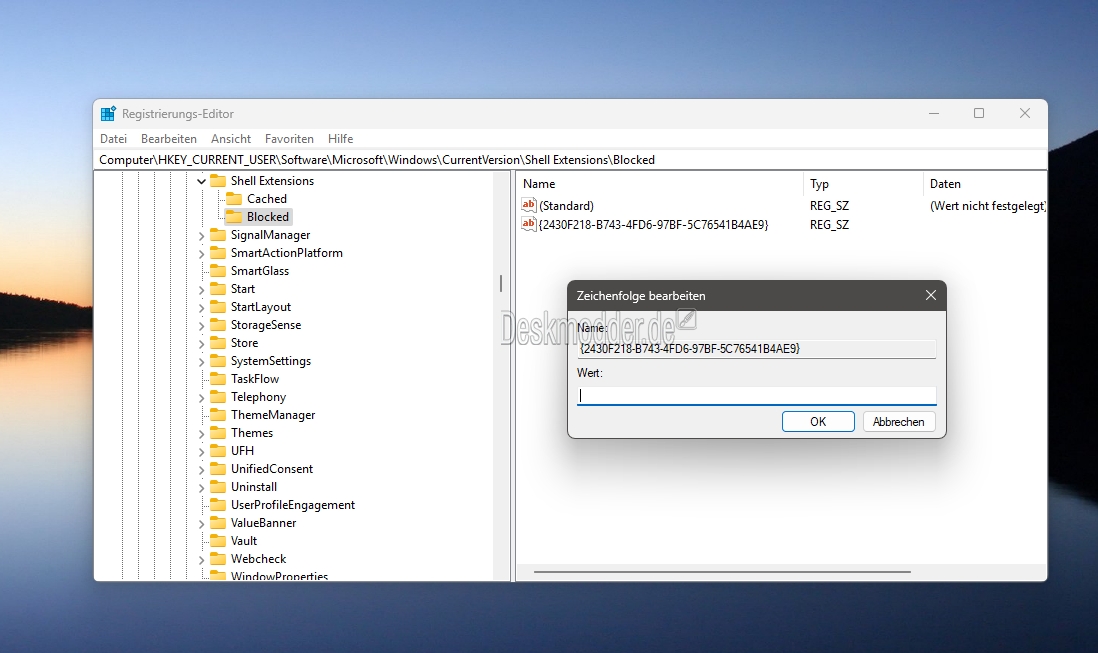Click the Shell Extensions folder icon

click(218, 181)
